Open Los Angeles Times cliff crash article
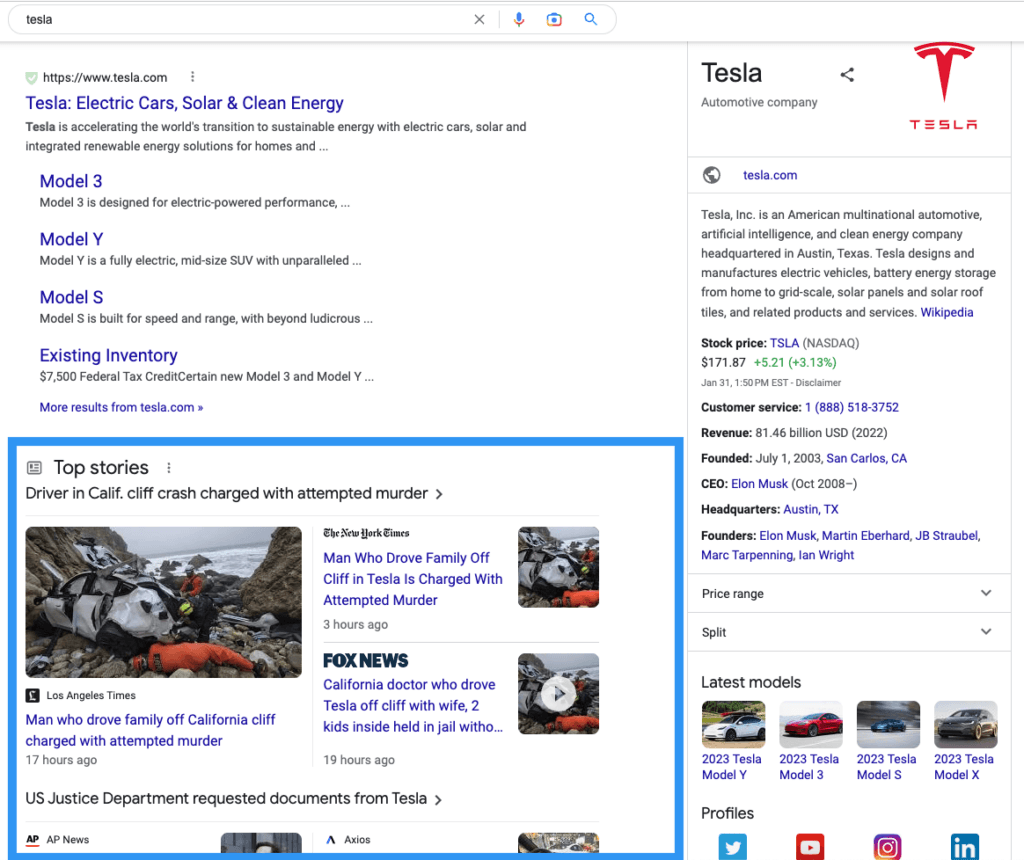 point(150,730)
